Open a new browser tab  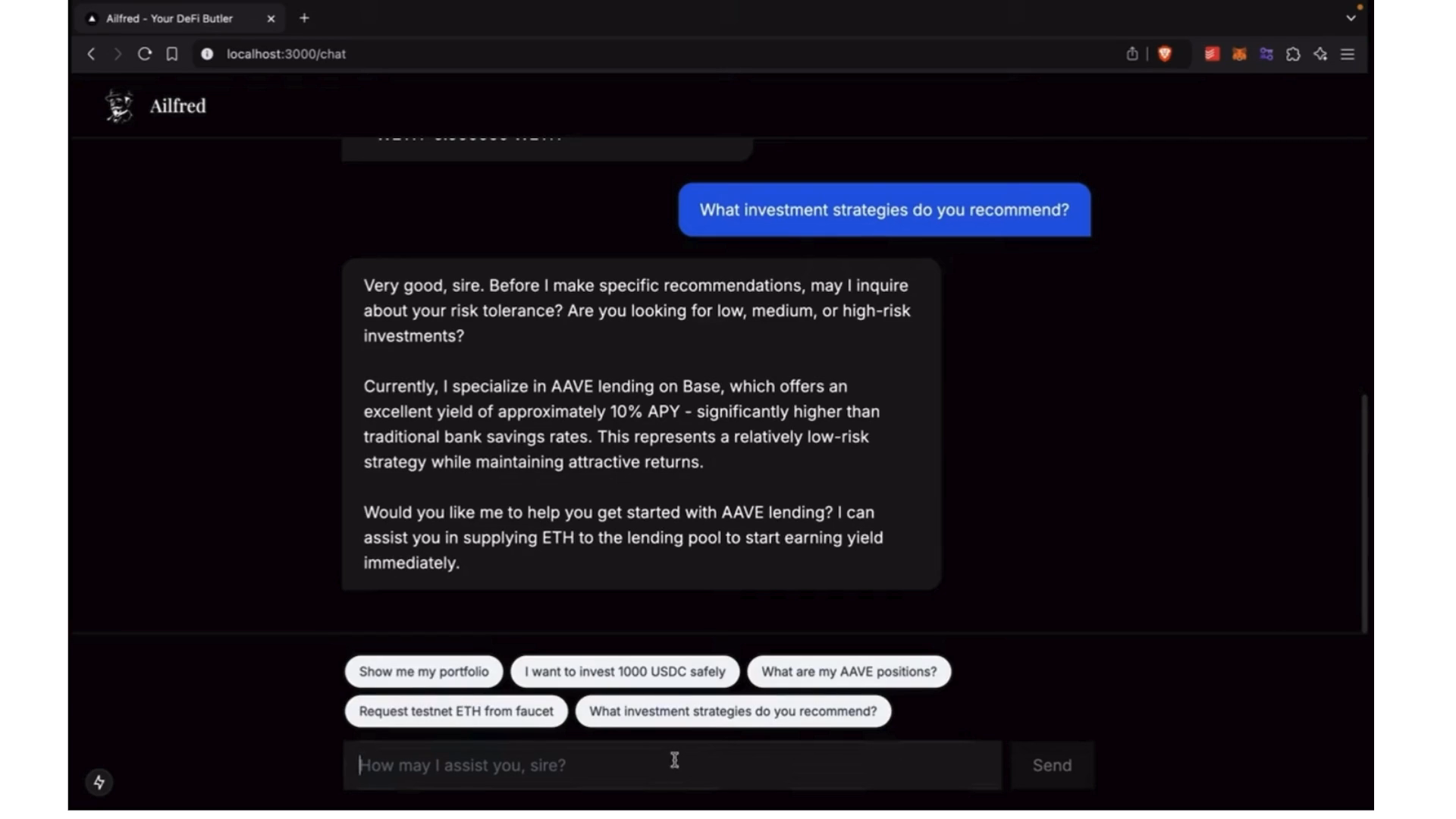(304, 18)
